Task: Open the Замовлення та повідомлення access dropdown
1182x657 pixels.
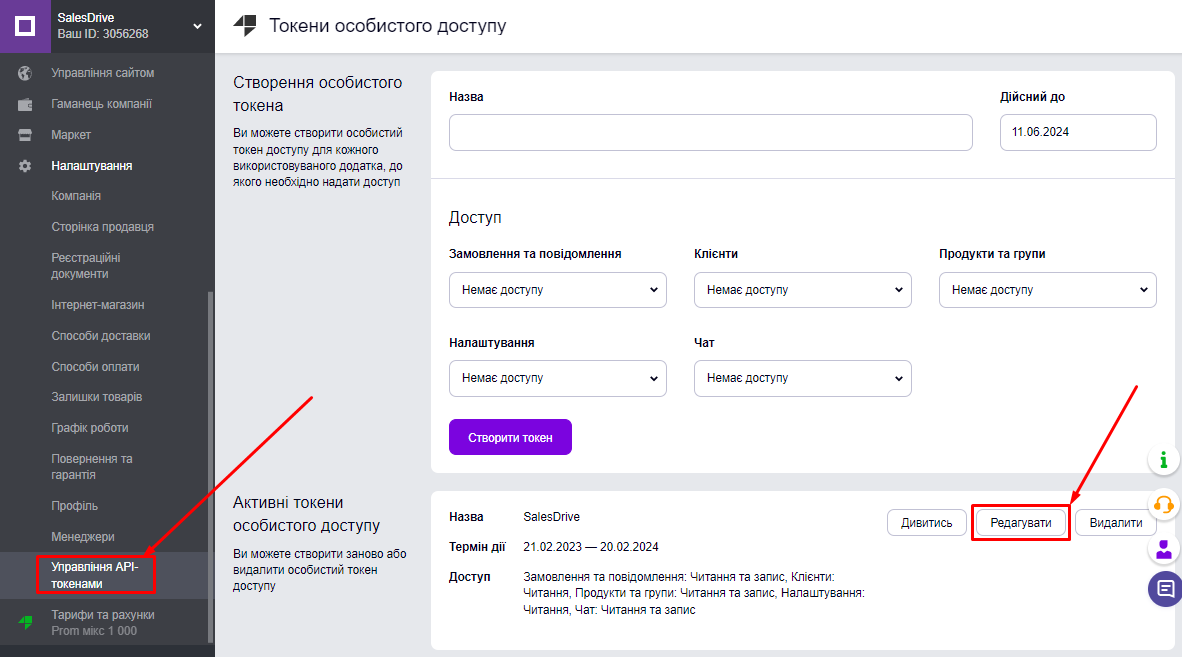Action: (x=558, y=290)
